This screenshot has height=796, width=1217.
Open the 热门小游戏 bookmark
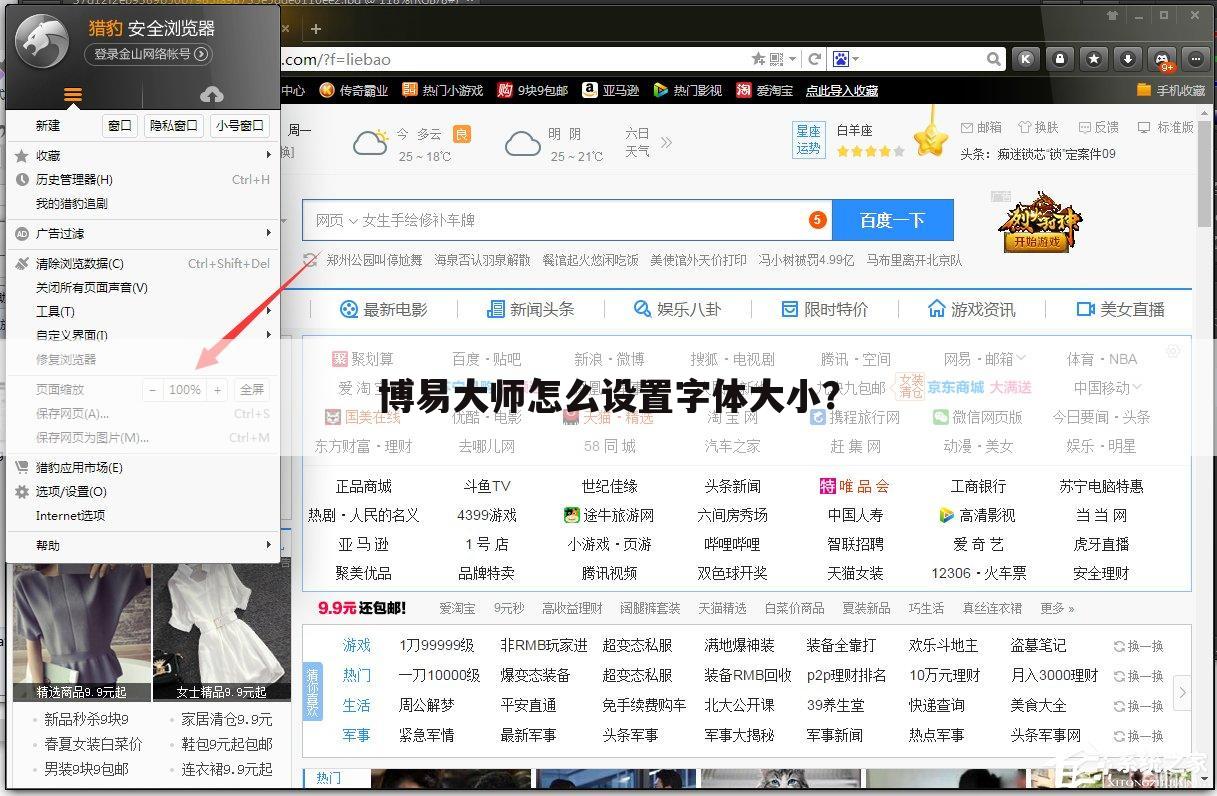point(443,90)
